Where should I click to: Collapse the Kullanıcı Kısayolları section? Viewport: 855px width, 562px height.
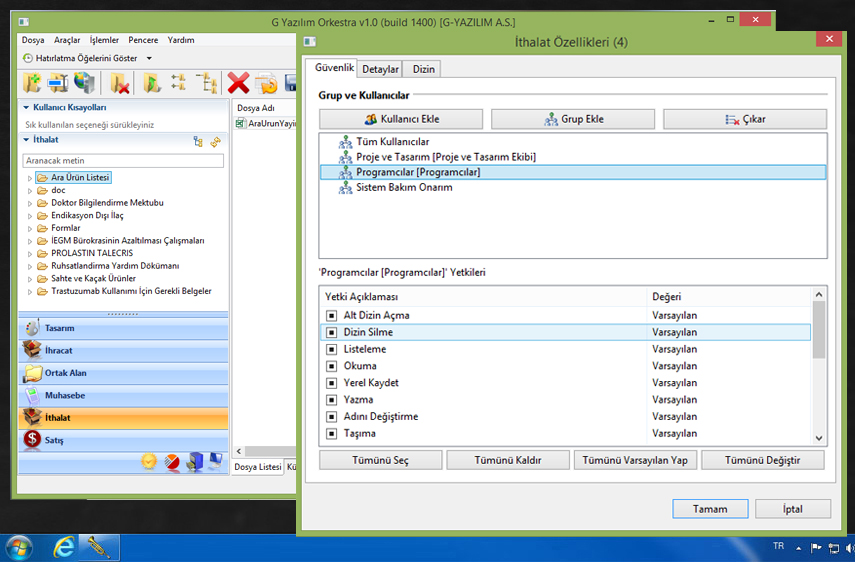[x=26, y=107]
